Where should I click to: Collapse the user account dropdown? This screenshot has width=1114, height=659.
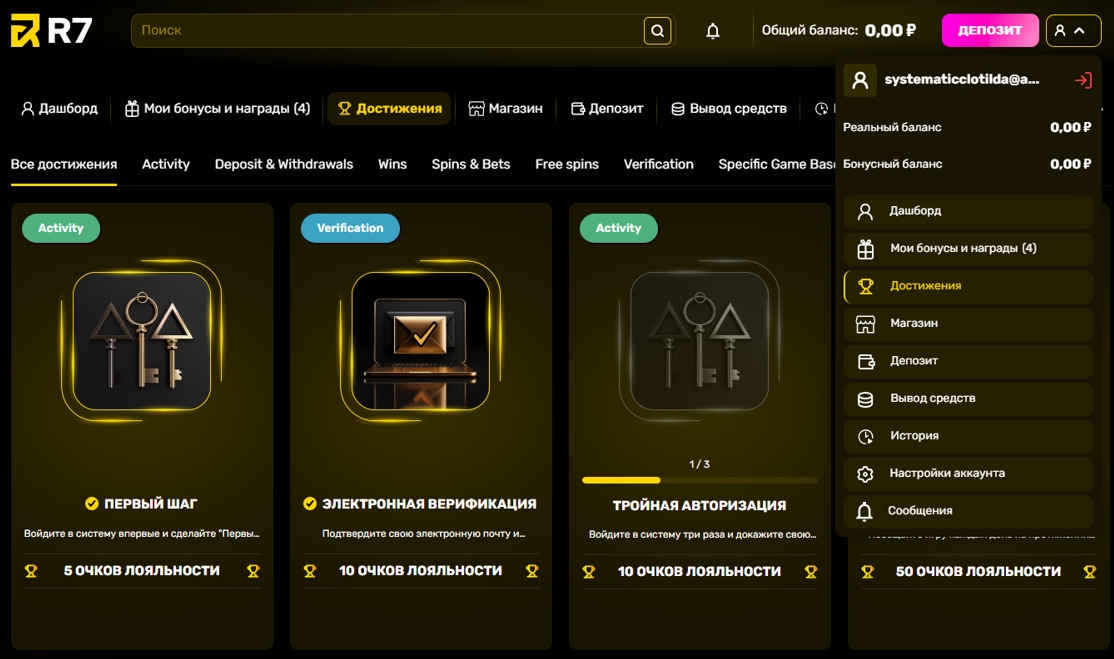click(x=1073, y=31)
